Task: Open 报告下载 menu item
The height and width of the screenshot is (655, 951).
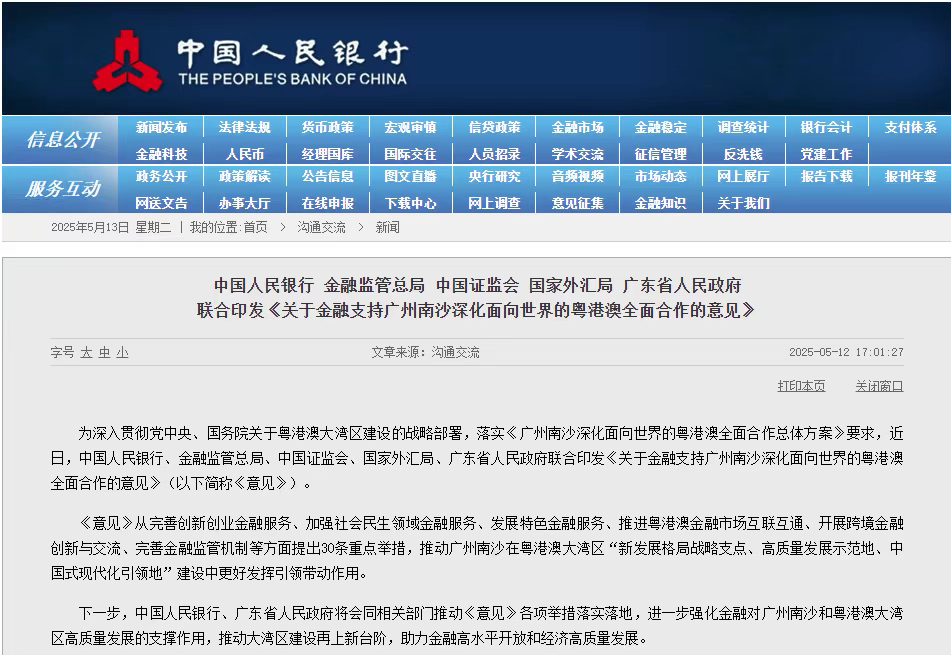Action: pyautogui.click(x=827, y=176)
